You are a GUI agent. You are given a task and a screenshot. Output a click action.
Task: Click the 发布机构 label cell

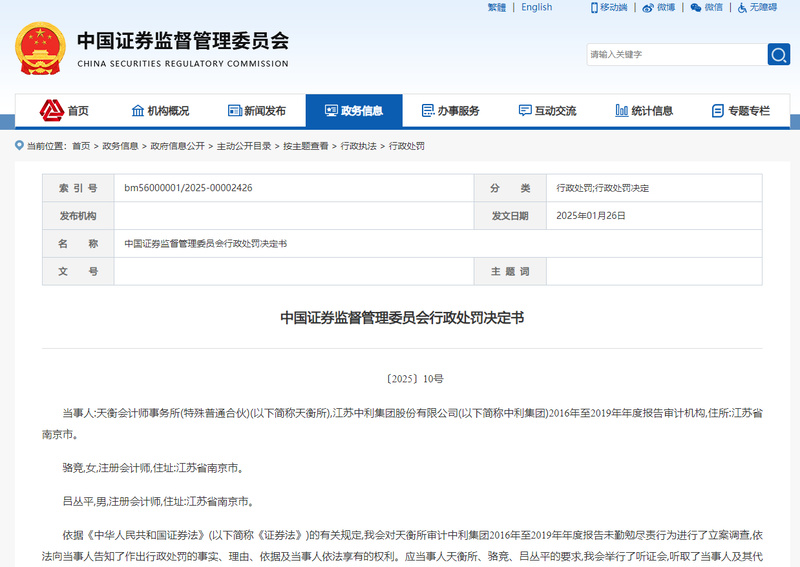tap(78, 215)
